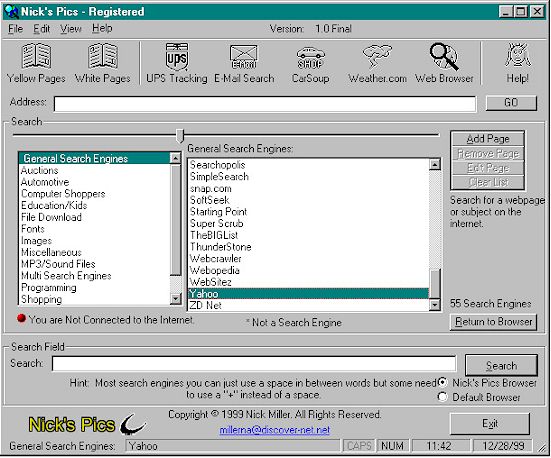Open the Help menu
Image resolution: width=551 pixels, height=458 pixels.
coord(102,28)
